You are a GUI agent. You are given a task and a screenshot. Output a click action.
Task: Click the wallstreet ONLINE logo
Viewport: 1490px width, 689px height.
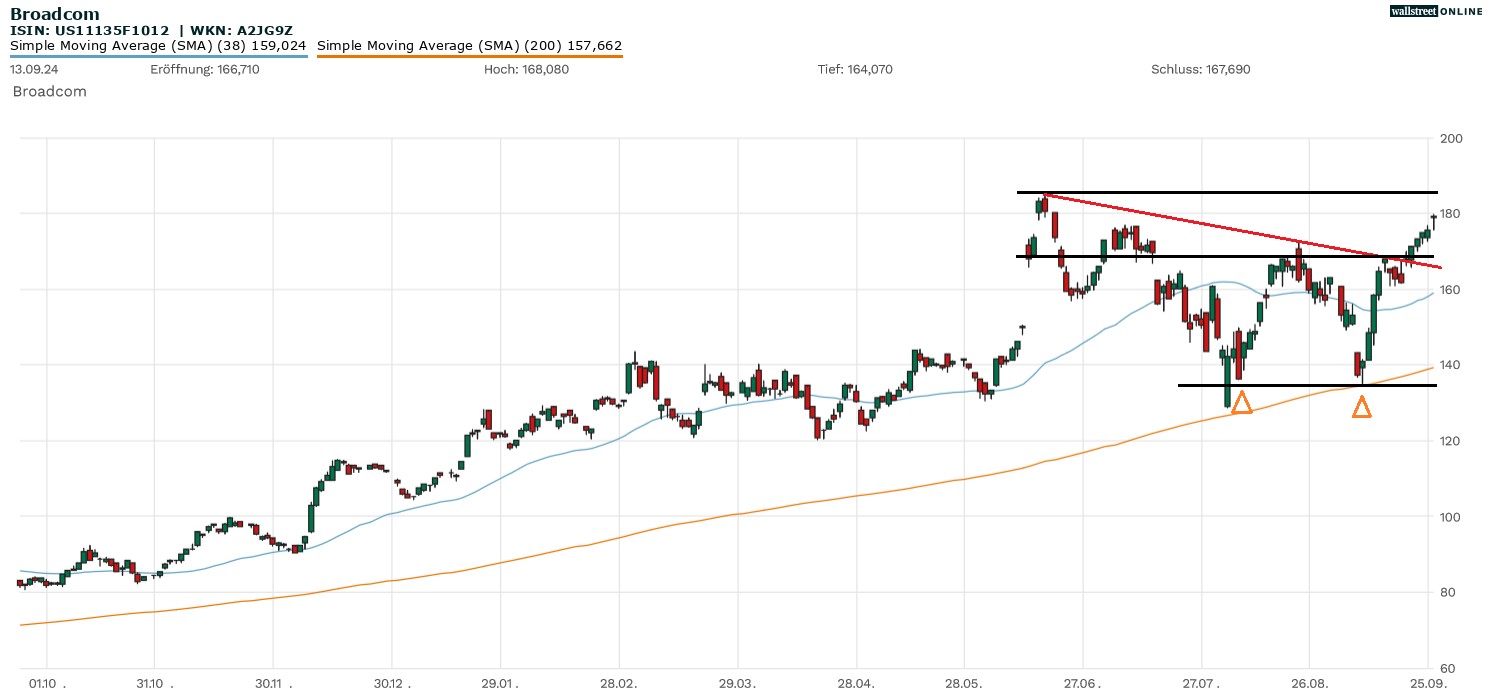click(1436, 11)
